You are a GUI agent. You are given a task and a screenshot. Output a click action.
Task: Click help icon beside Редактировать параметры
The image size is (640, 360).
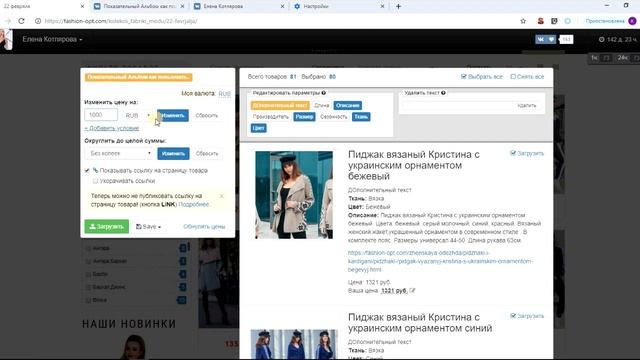tap(323, 93)
